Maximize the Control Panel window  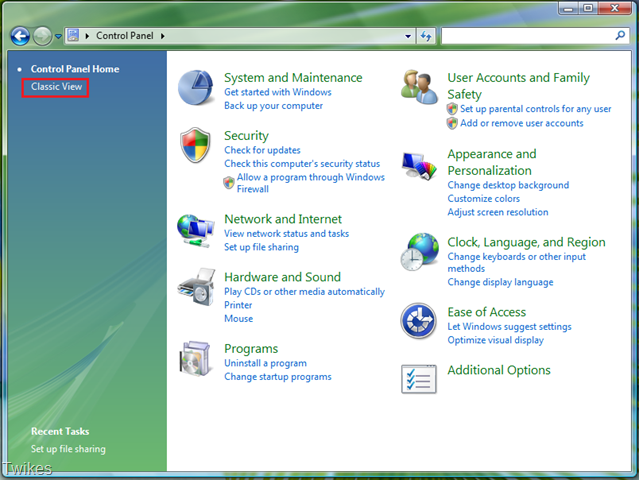point(588,8)
